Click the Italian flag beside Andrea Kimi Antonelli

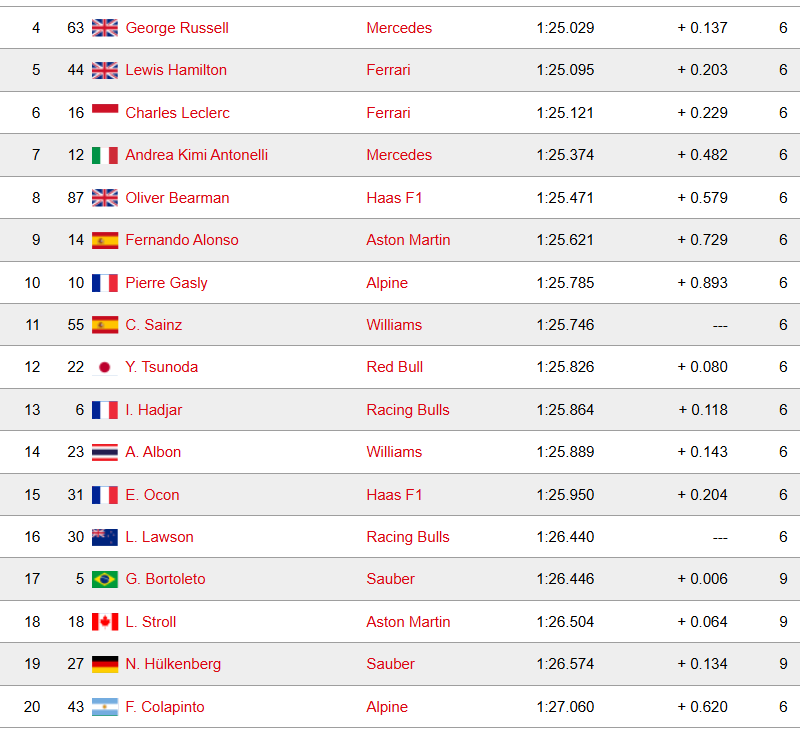(x=105, y=155)
